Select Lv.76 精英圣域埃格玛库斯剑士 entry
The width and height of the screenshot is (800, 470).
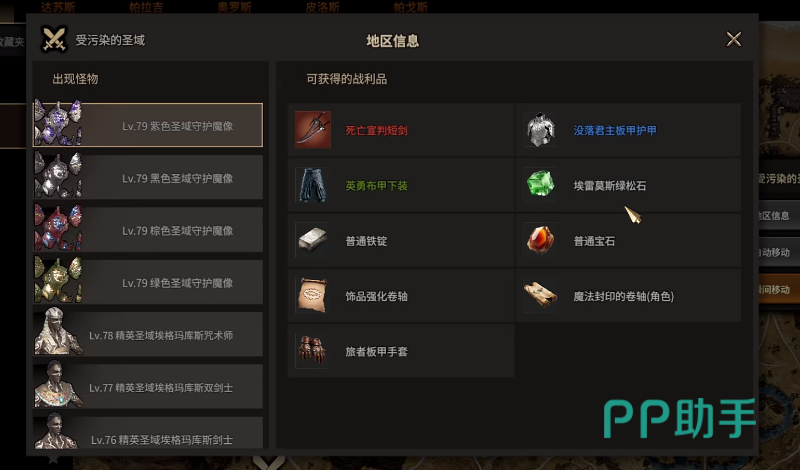[x=148, y=433]
